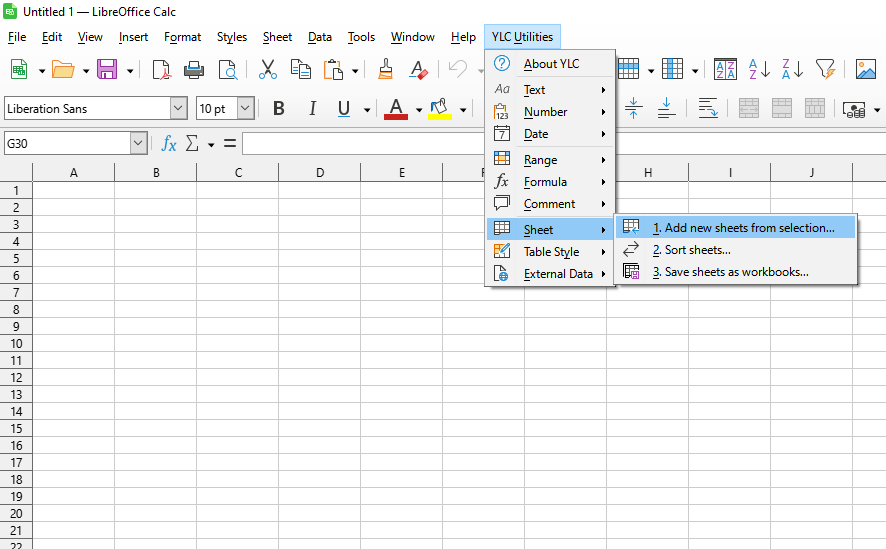Expand the font size dropdown

(x=245, y=109)
